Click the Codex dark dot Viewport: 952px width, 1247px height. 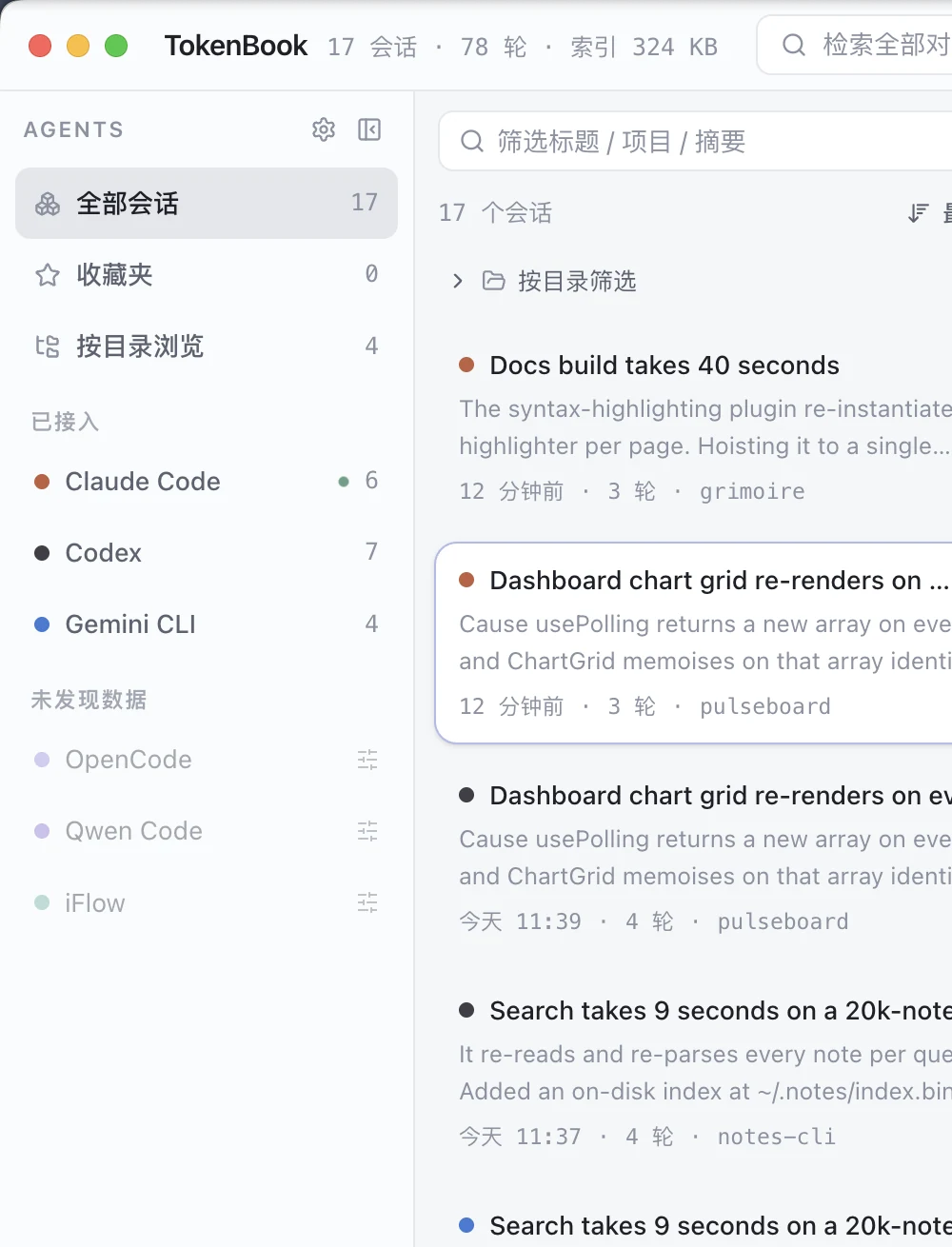42,553
